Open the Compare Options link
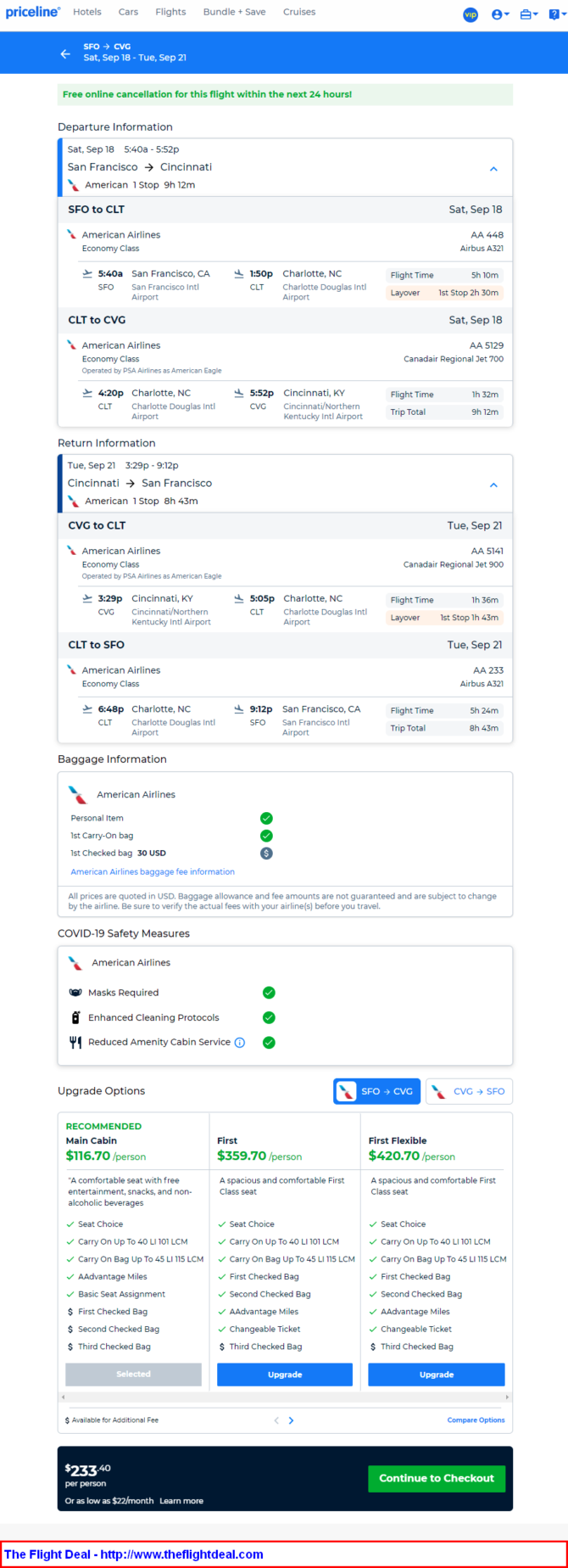 (x=476, y=1420)
